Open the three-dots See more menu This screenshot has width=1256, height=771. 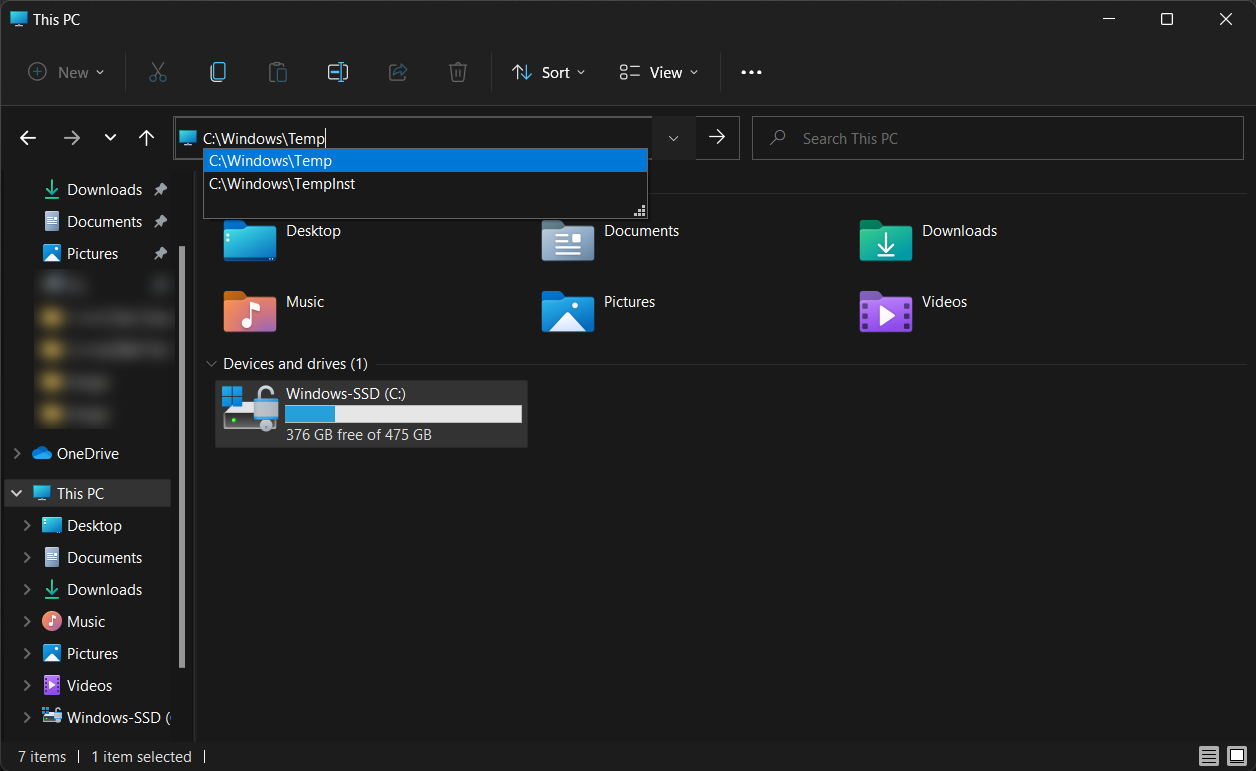coord(751,72)
